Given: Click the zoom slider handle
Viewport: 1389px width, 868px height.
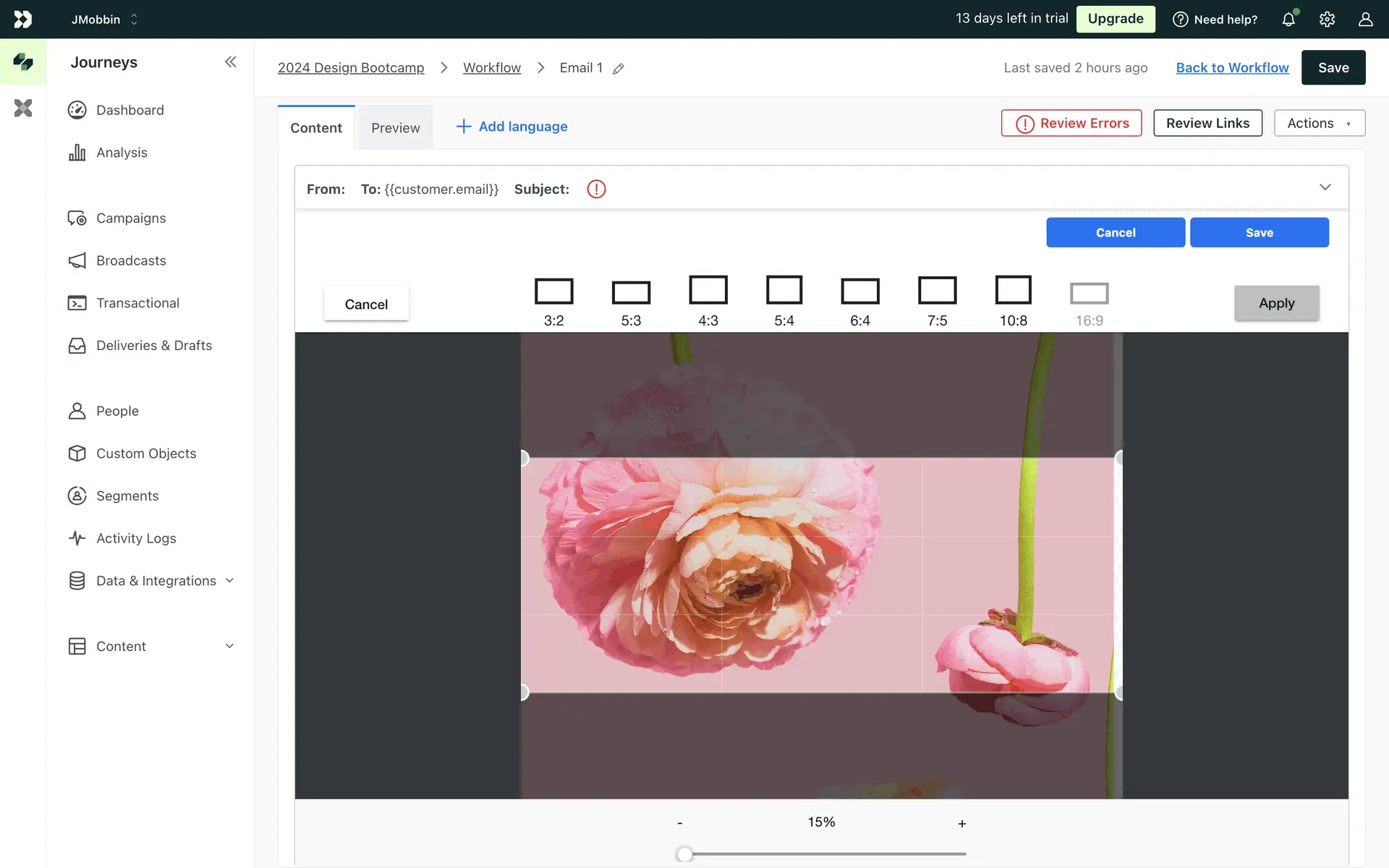Looking at the screenshot, I should tap(684, 854).
